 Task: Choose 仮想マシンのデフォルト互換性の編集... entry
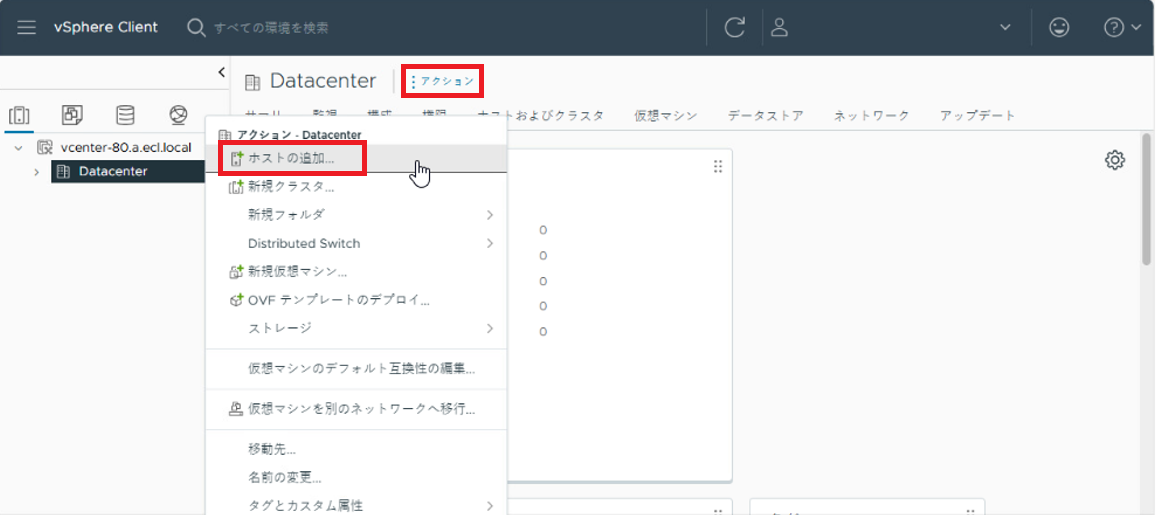[x=356, y=368]
